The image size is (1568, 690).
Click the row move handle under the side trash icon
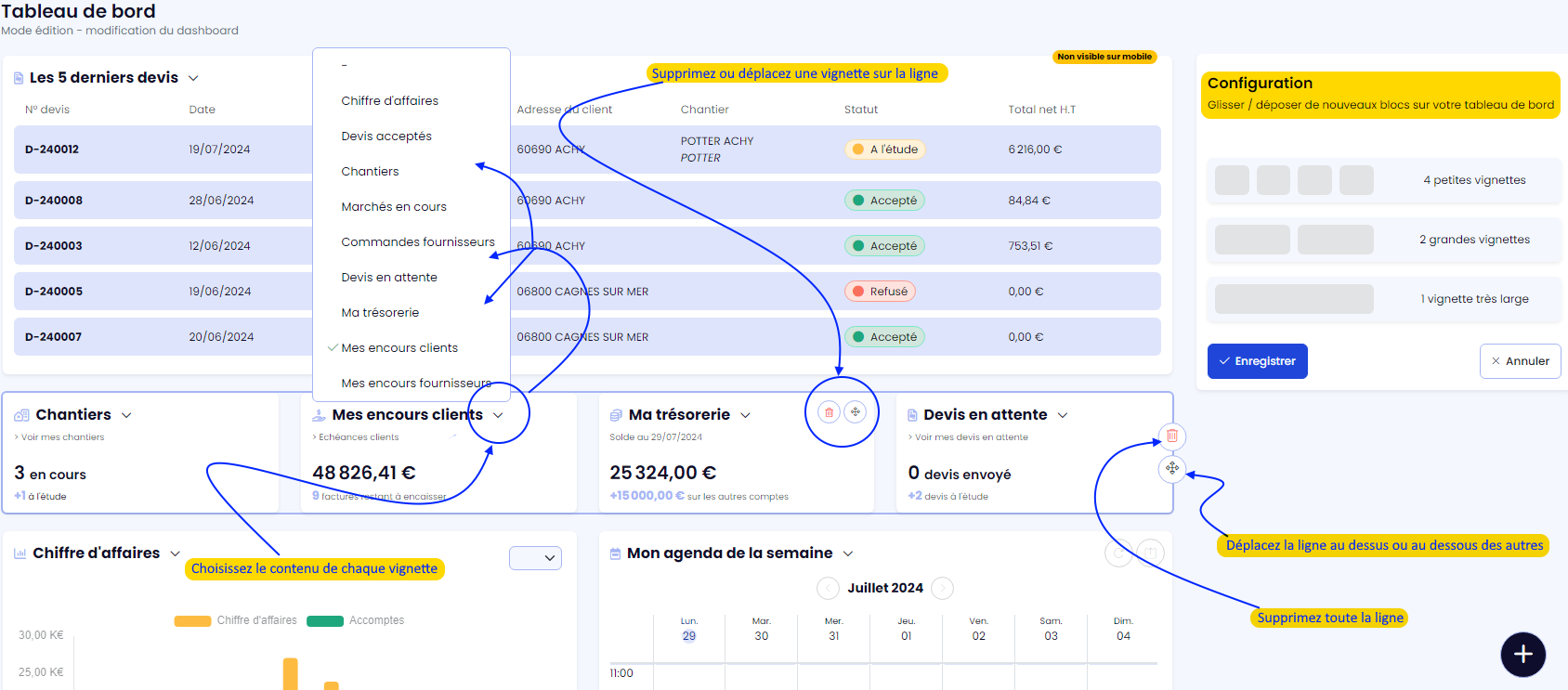1172,468
